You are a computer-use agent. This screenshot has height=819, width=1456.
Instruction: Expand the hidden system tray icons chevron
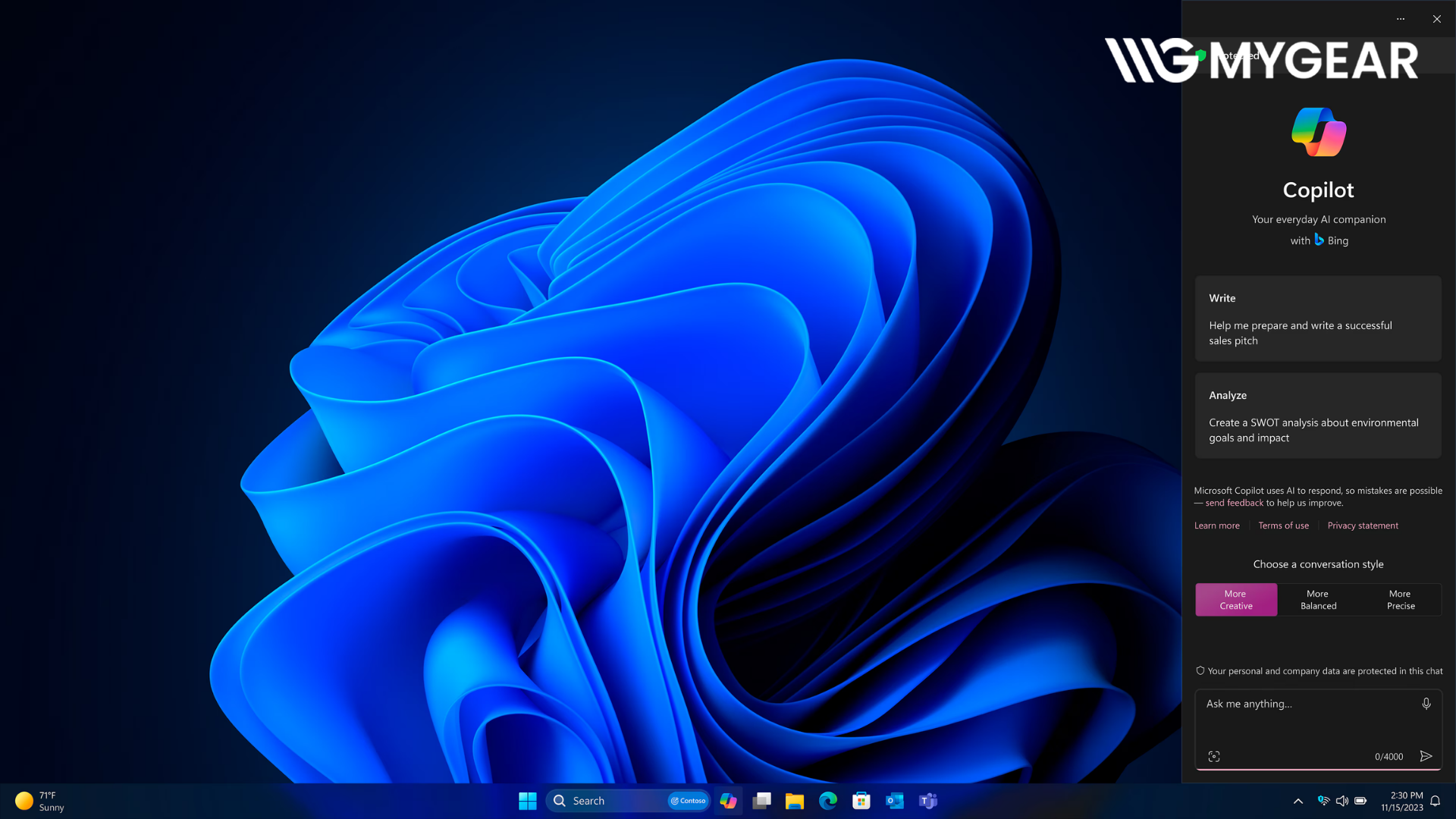click(x=1298, y=801)
